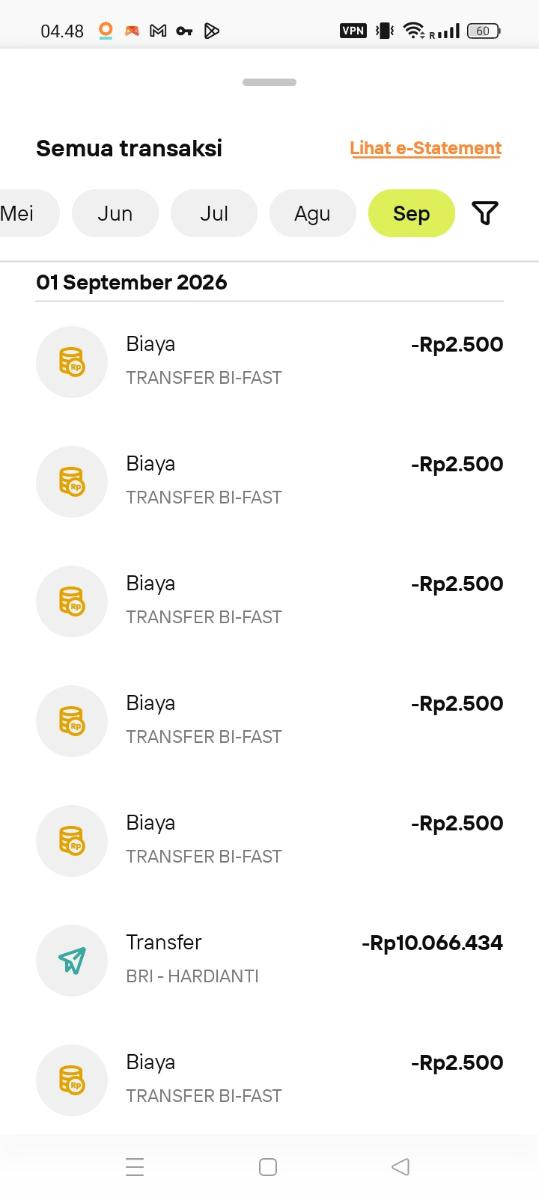Tap the Android back triangle icon
The height and width of the screenshot is (1200, 539).
tap(401, 1166)
